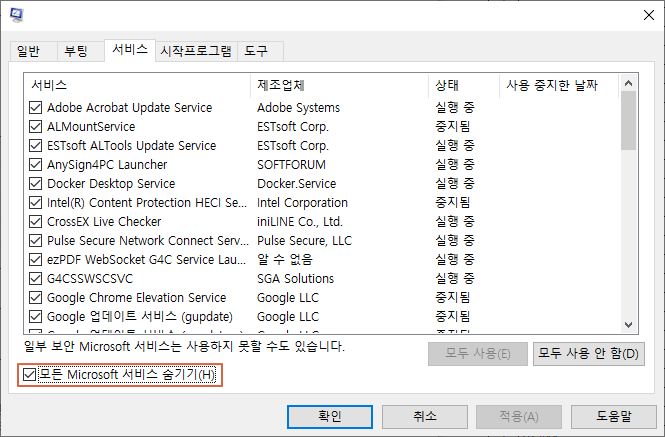Click the 적용(A) button

519,417
